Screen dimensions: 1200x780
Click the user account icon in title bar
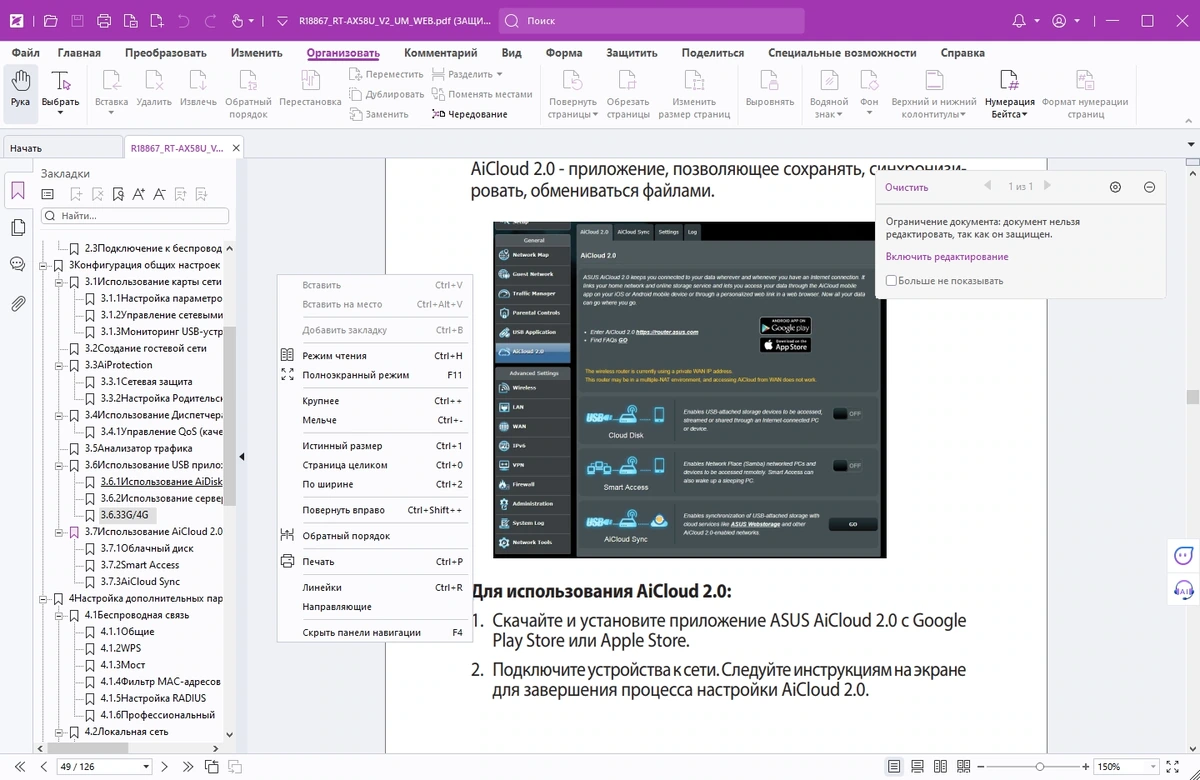pyautogui.click(x=1059, y=20)
